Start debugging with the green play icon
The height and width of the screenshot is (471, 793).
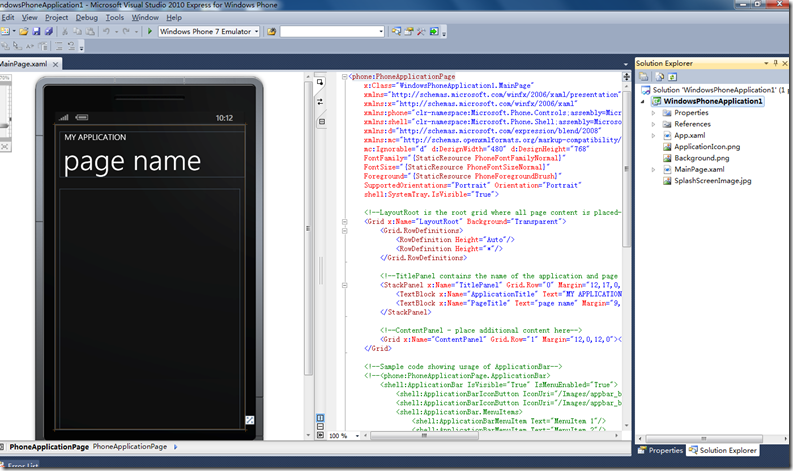[150, 31]
